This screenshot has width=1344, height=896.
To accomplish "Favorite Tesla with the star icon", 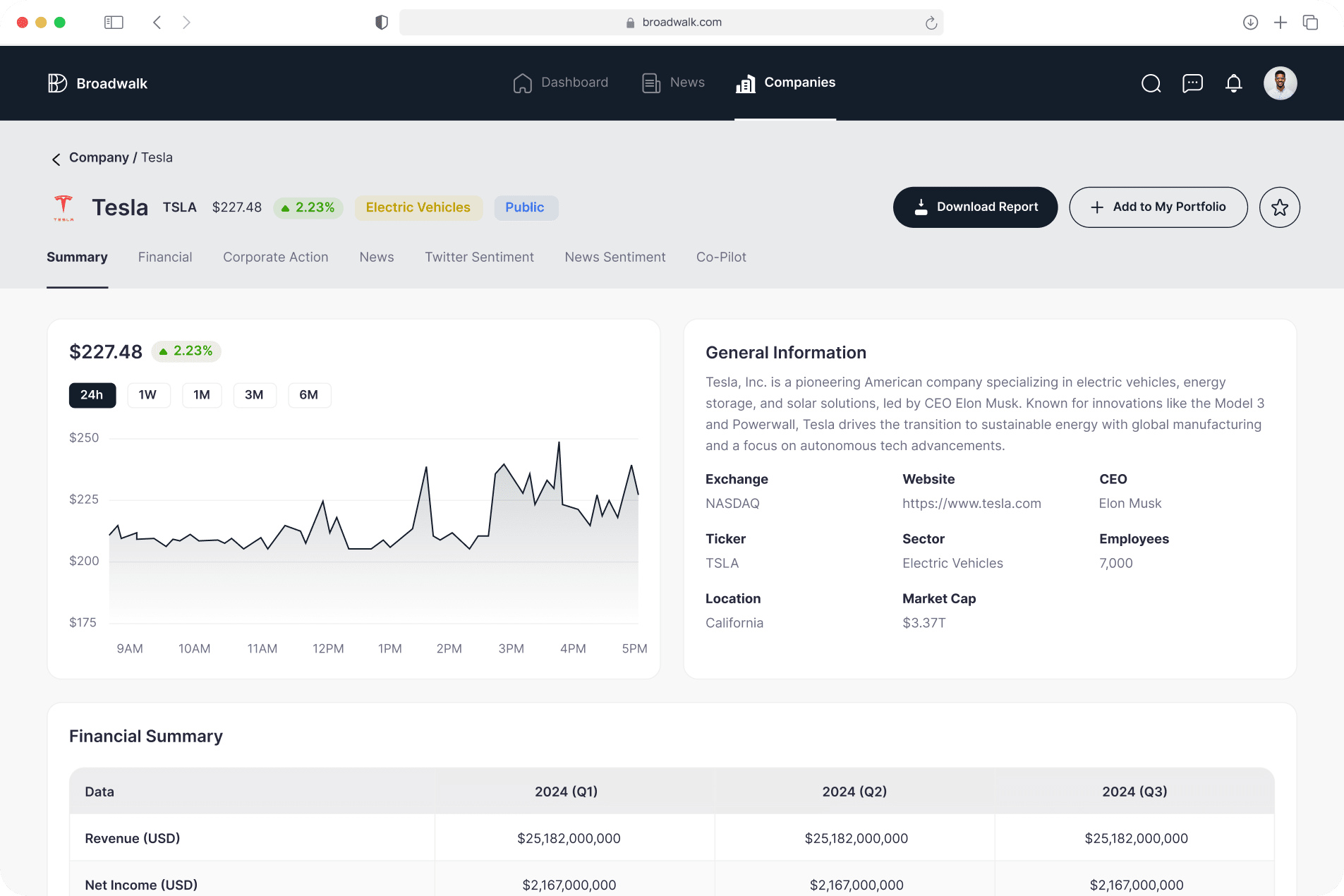I will [x=1279, y=207].
